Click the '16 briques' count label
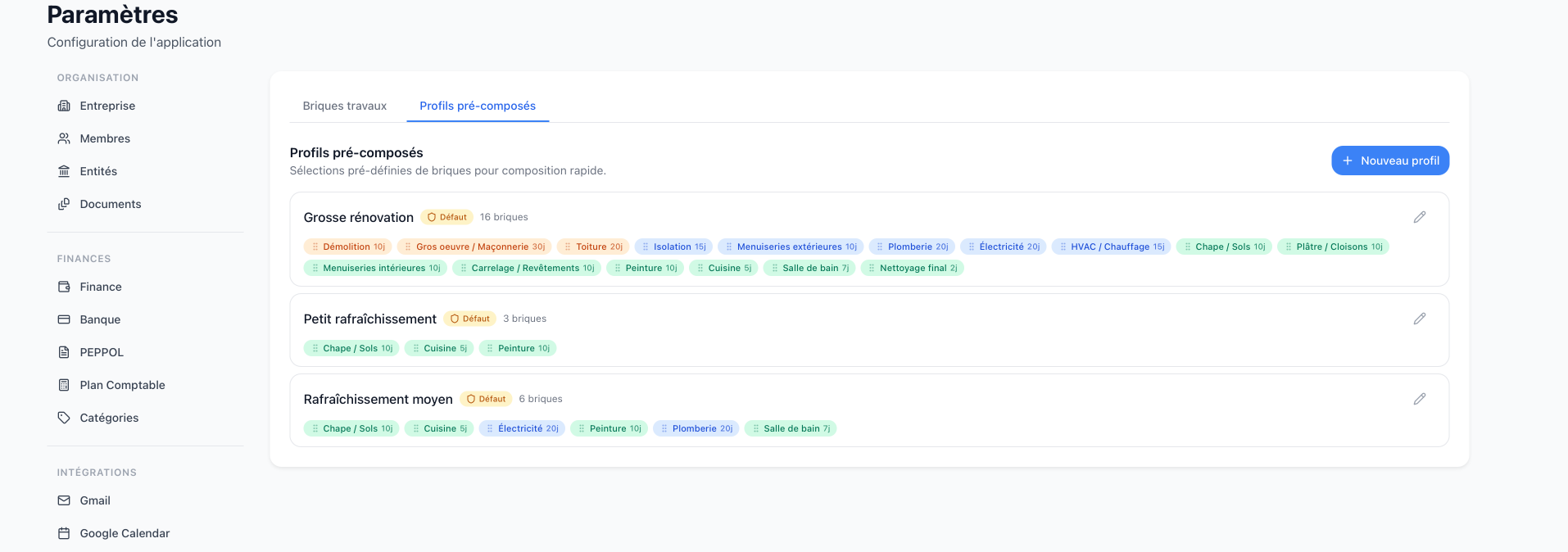1568x552 pixels. [504, 217]
